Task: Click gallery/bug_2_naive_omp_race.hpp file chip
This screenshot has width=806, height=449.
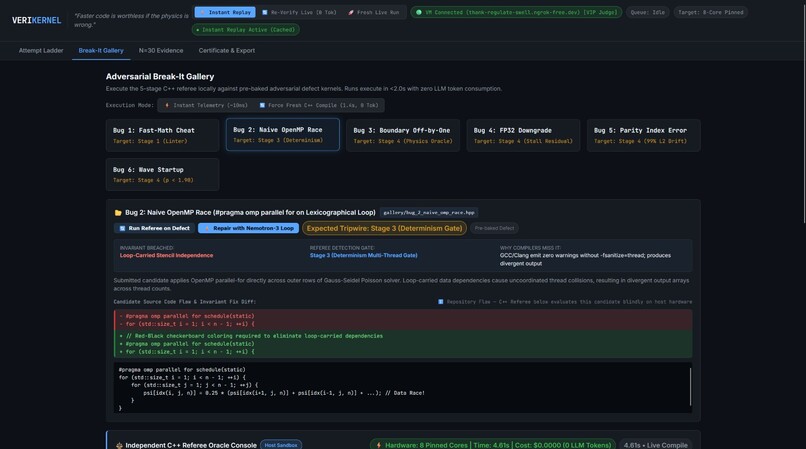Action: (x=429, y=212)
